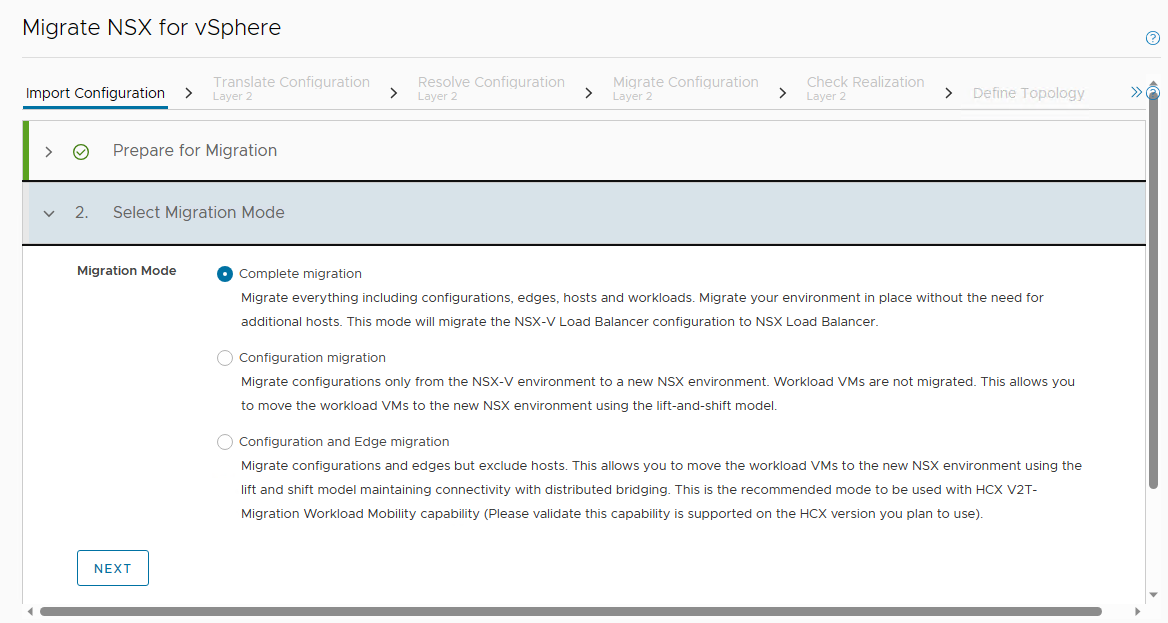Image resolution: width=1168 pixels, height=623 pixels.
Task: Click the scroll right arrow
Action: click(1137, 612)
